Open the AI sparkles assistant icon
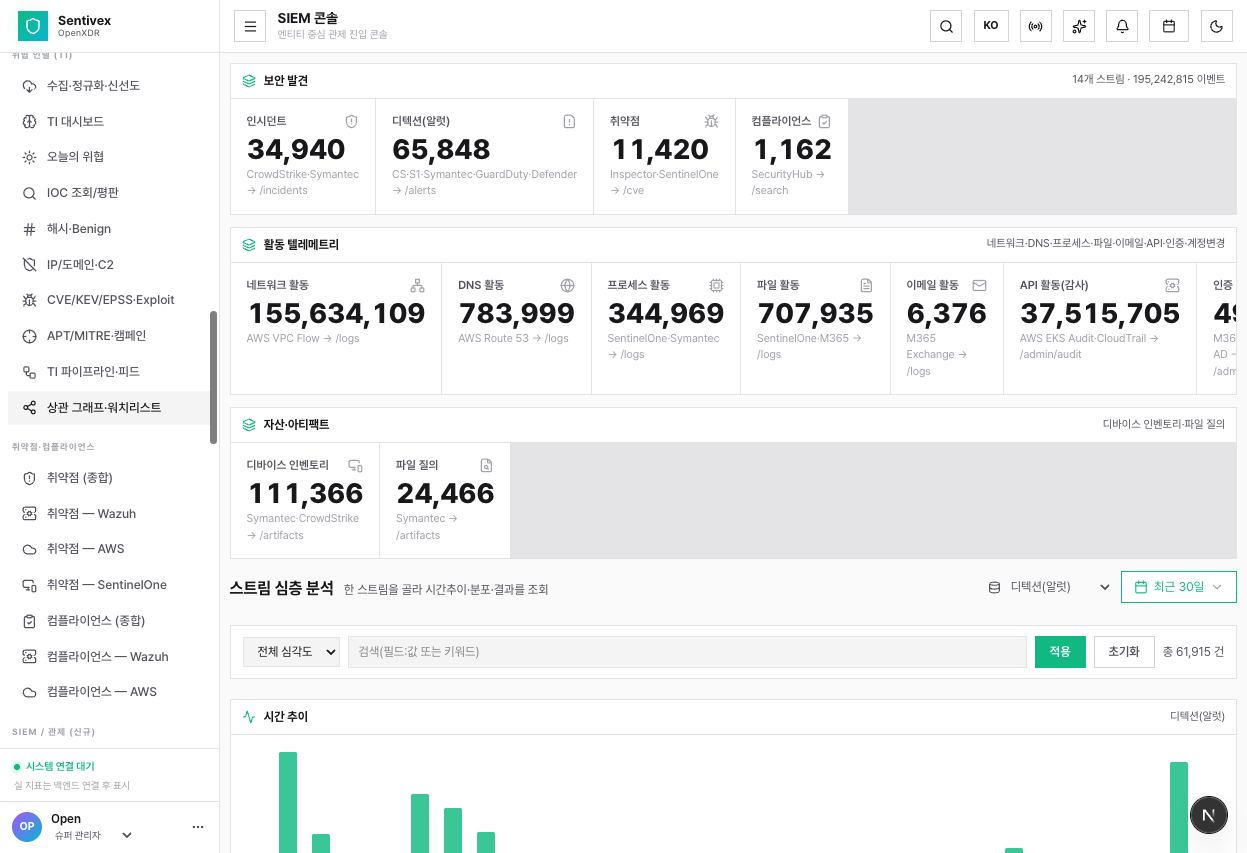The height and width of the screenshot is (853, 1247). pyautogui.click(x=1079, y=26)
